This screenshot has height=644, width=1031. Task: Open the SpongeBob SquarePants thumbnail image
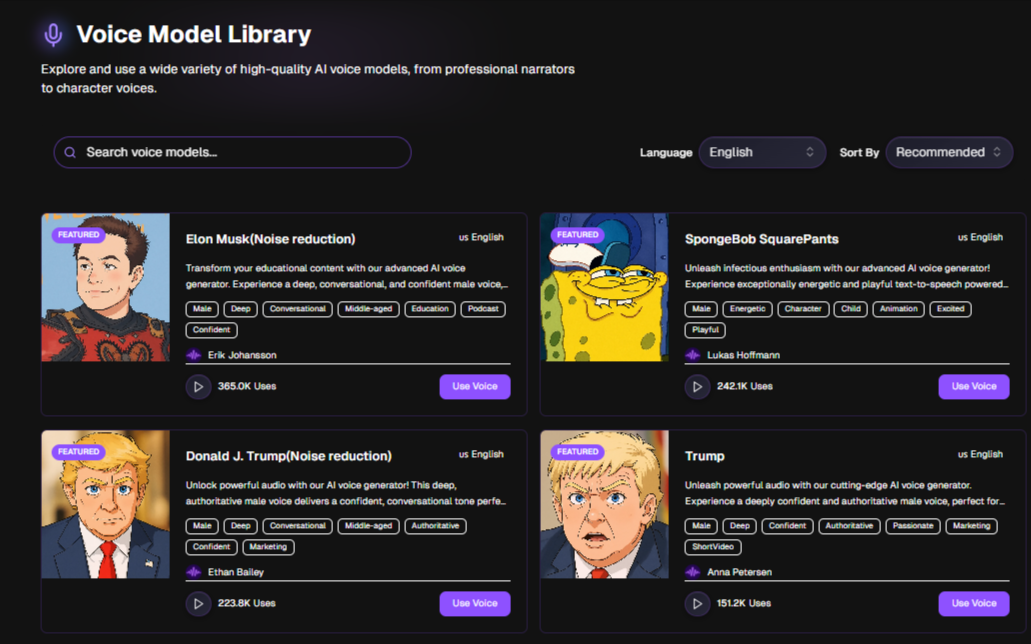tap(604, 287)
